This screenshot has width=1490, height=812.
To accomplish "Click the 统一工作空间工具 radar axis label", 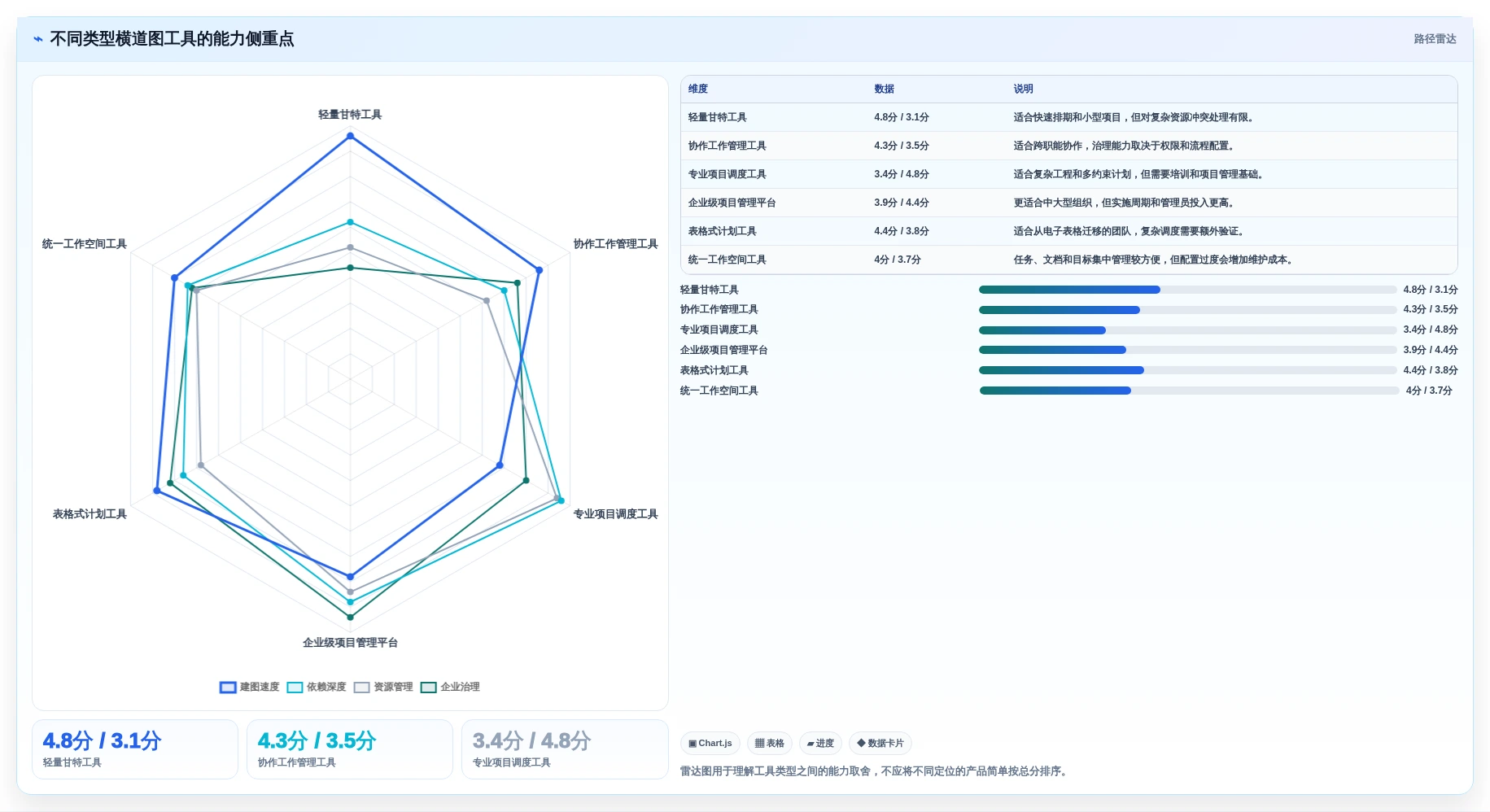I will [x=85, y=244].
